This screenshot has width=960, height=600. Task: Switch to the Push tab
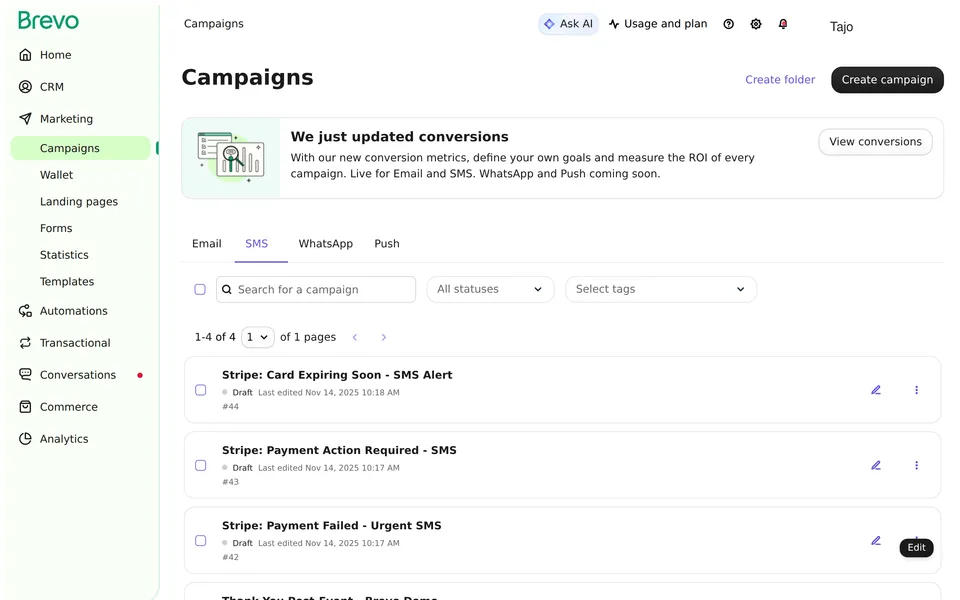click(387, 244)
